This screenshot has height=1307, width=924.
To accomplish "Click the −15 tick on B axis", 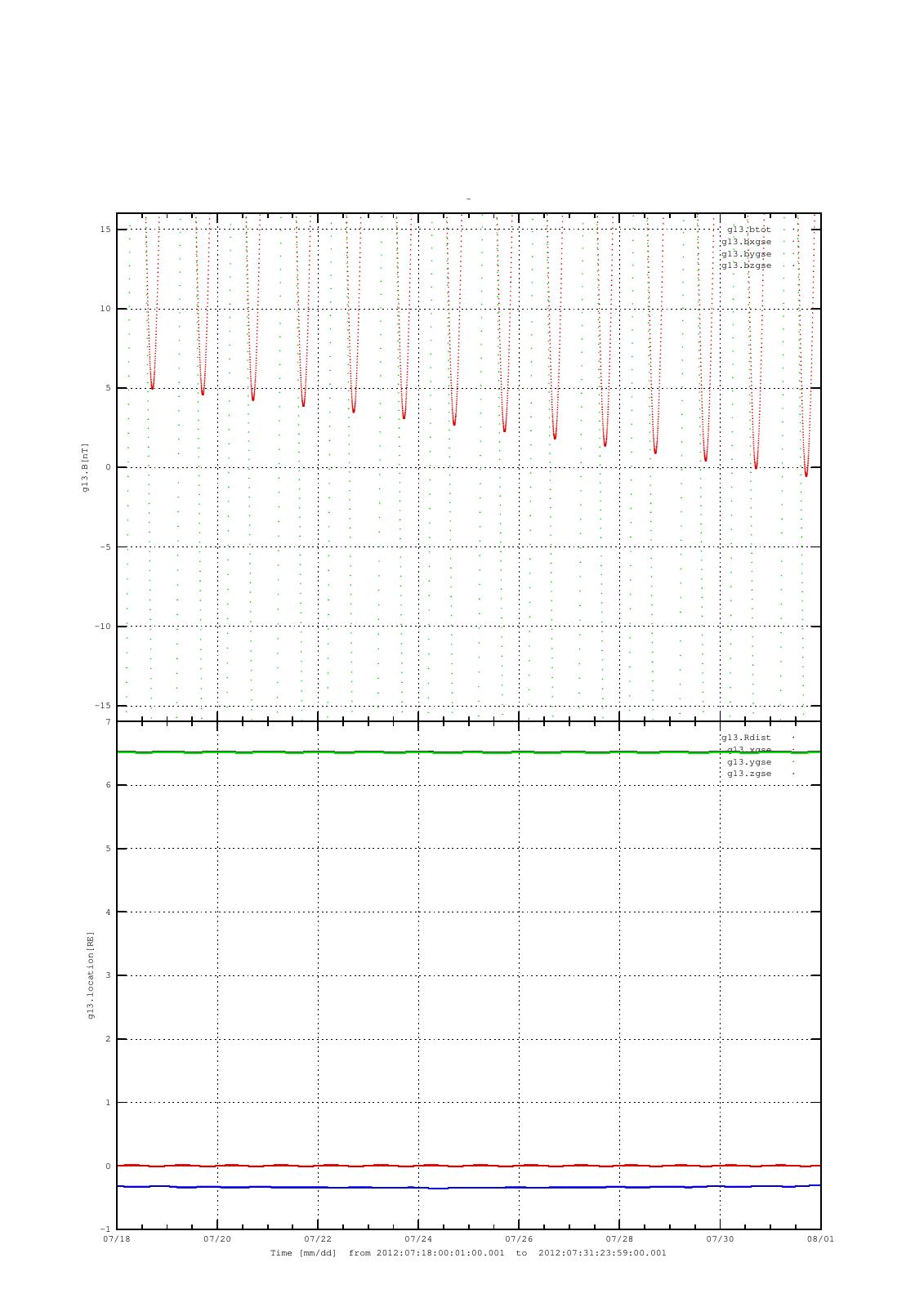I will tap(102, 706).
